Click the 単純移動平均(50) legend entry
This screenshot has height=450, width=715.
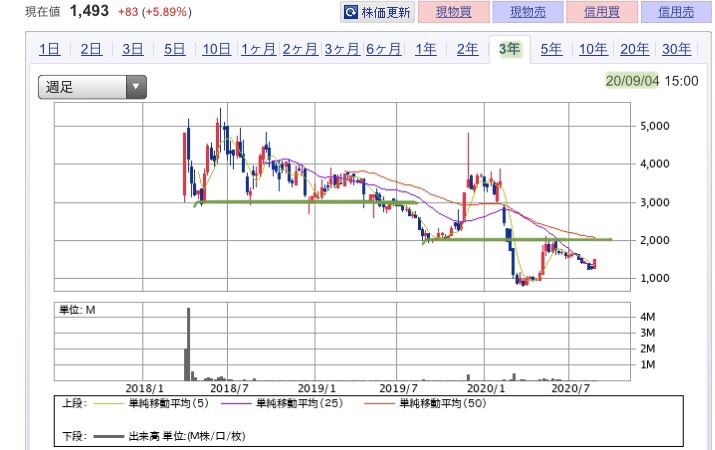pos(425,403)
